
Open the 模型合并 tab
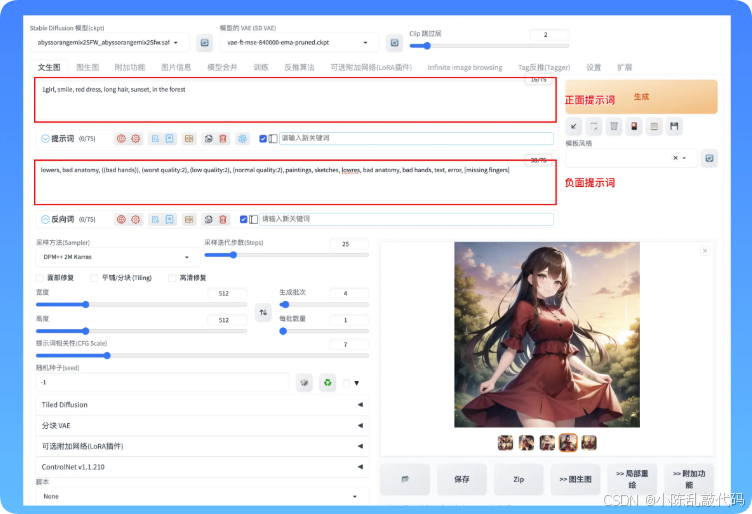pos(222,68)
